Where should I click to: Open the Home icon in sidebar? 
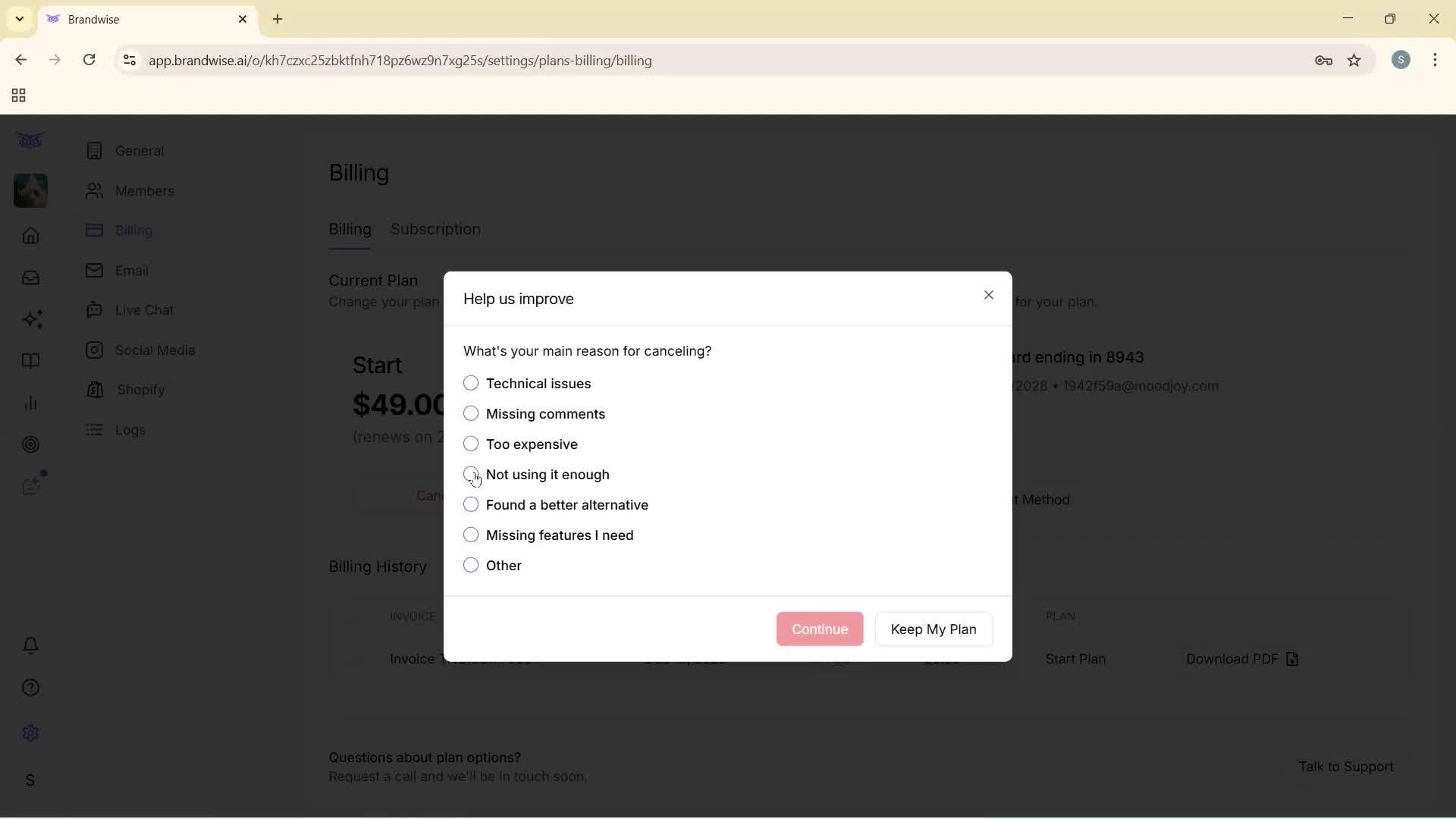[x=30, y=237]
